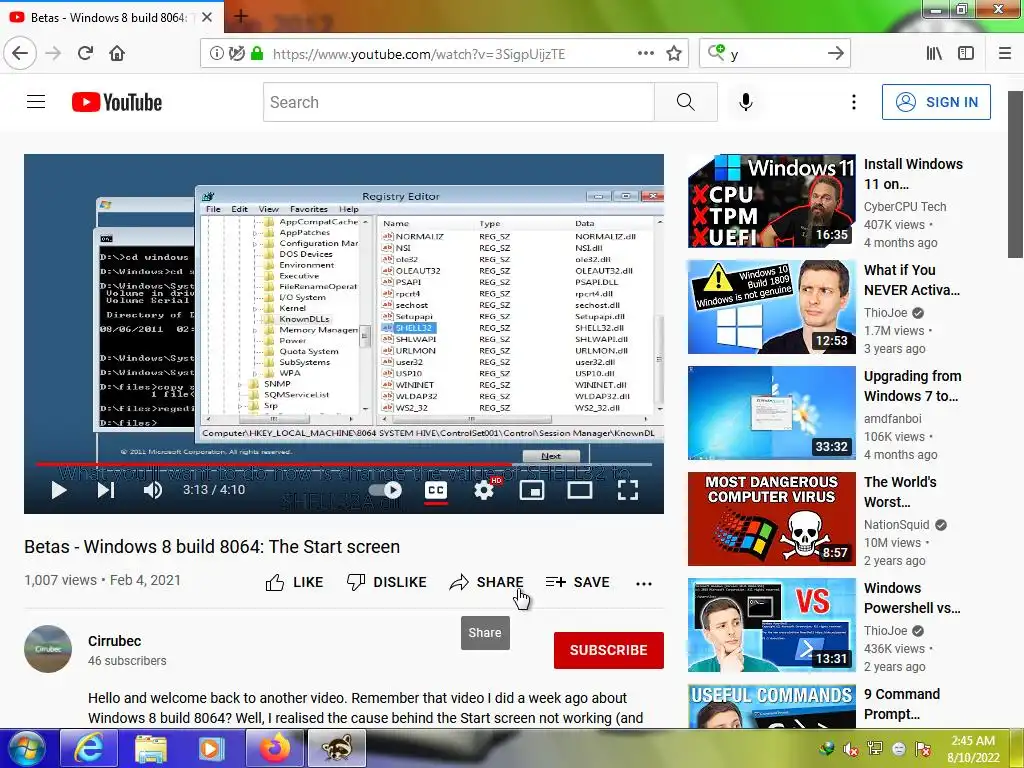Viewport: 1024px width, 768px height.
Task: Open Windows Media Player in taskbar
Action: (x=211, y=748)
